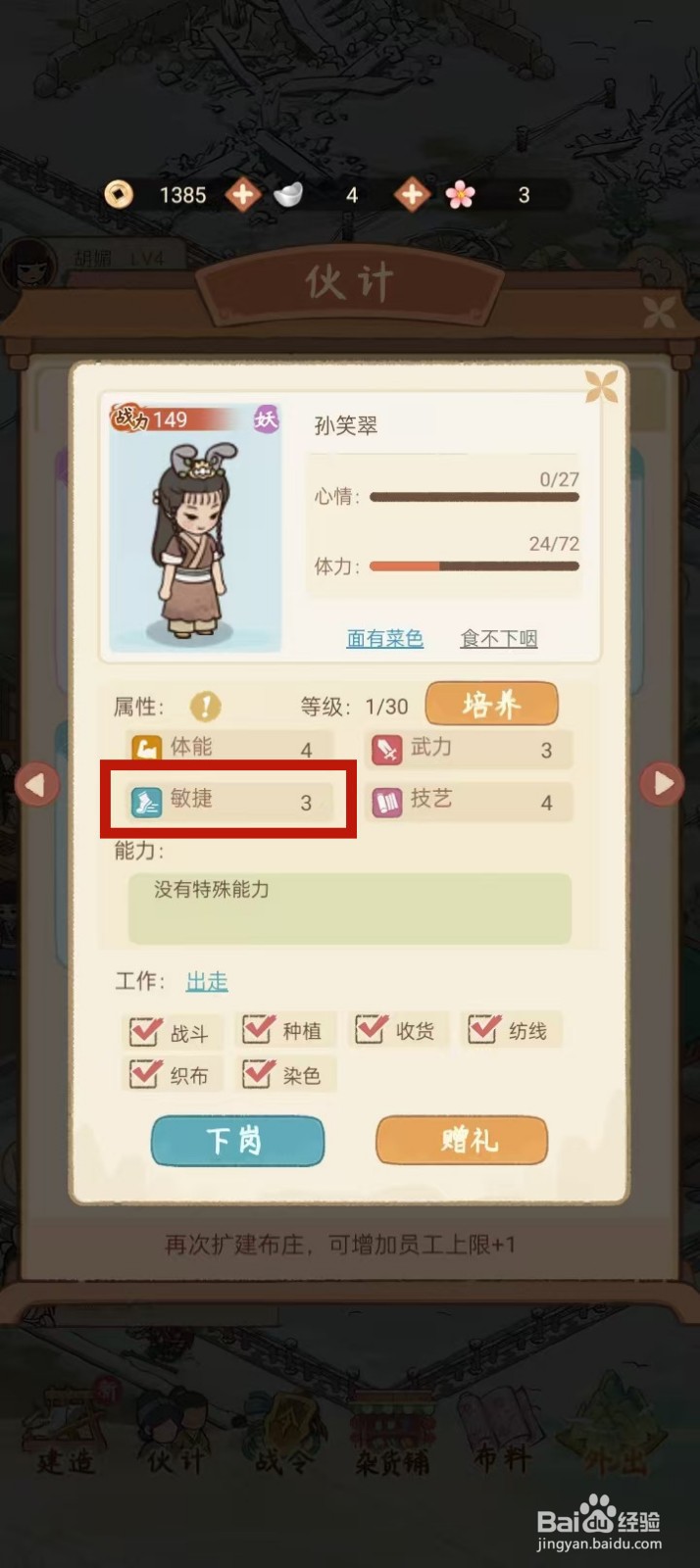Go to next employee with right arrow

coord(663,784)
